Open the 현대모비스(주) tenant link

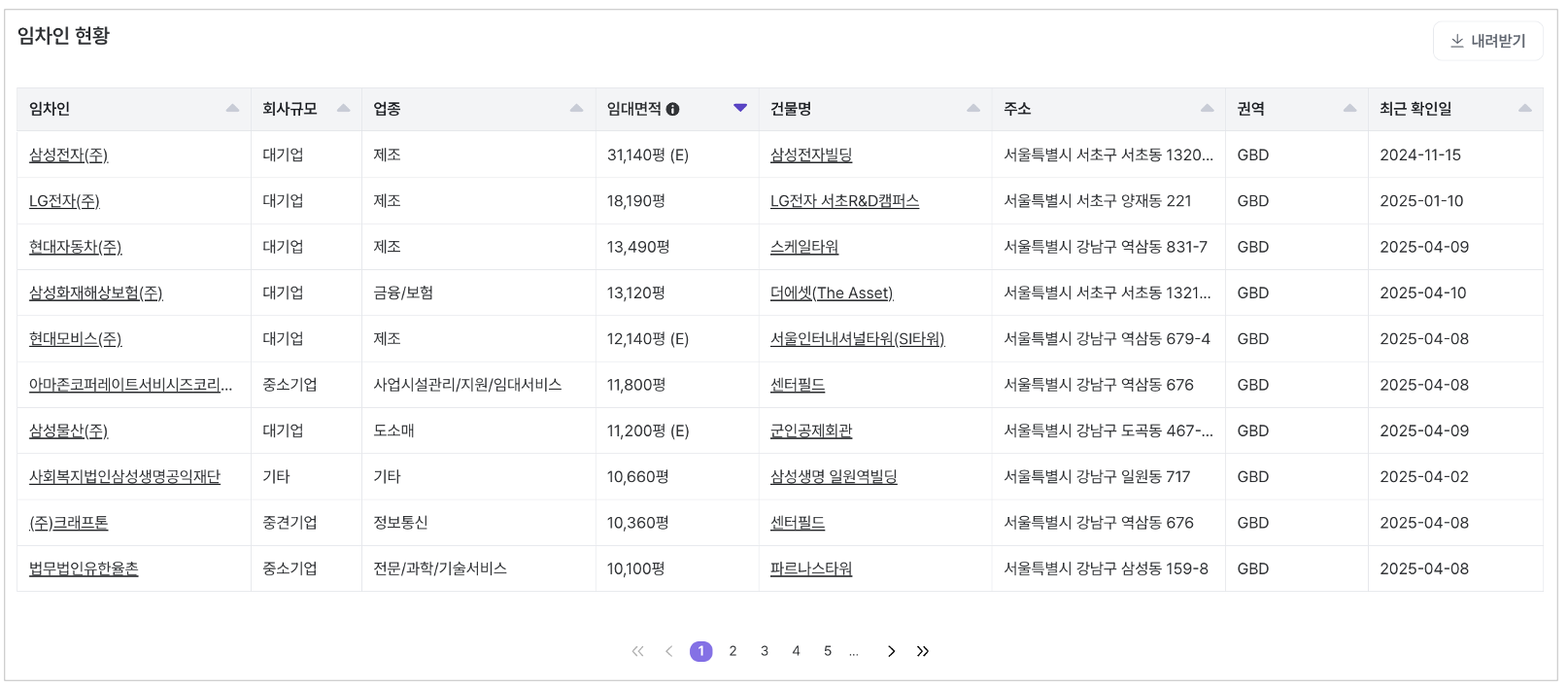(x=75, y=339)
